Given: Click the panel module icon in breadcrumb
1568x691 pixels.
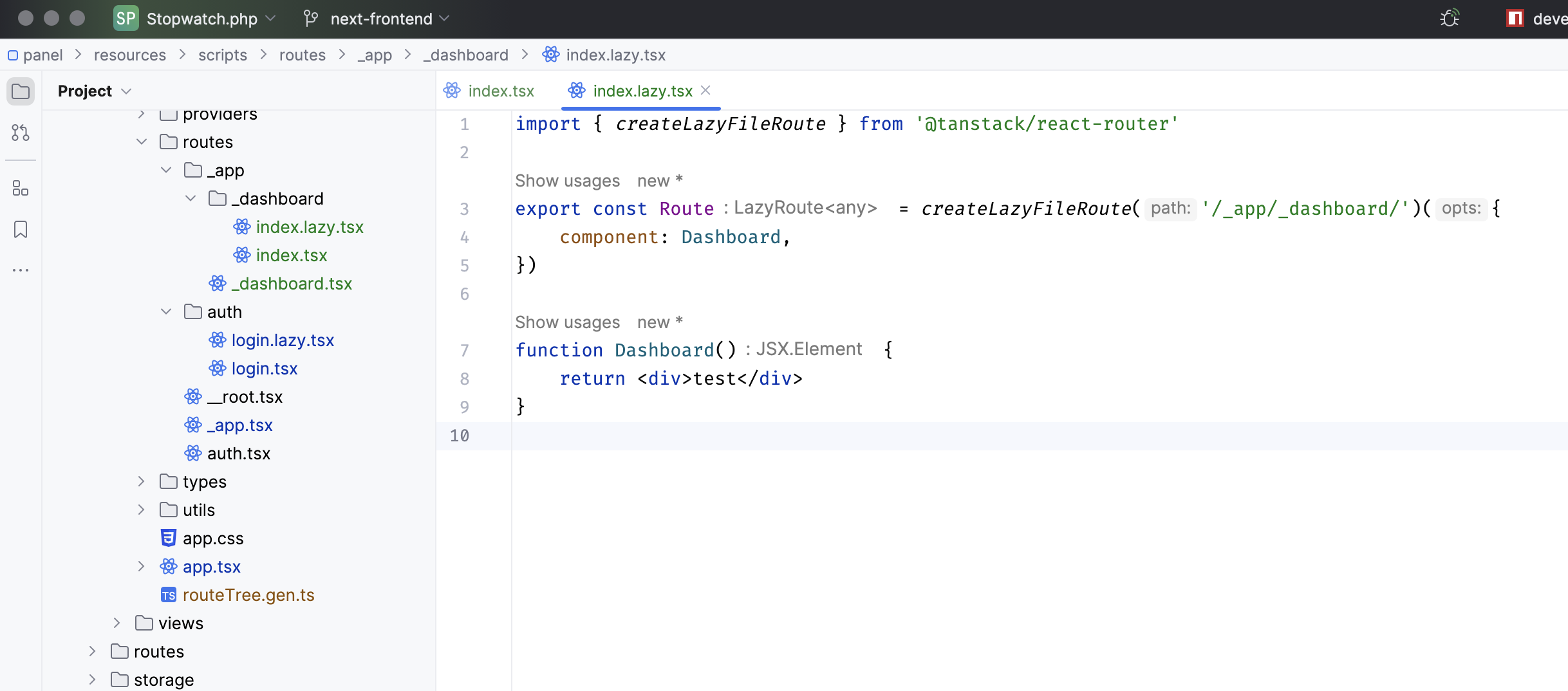Looking at the screenshot, I should coord(12,55).
